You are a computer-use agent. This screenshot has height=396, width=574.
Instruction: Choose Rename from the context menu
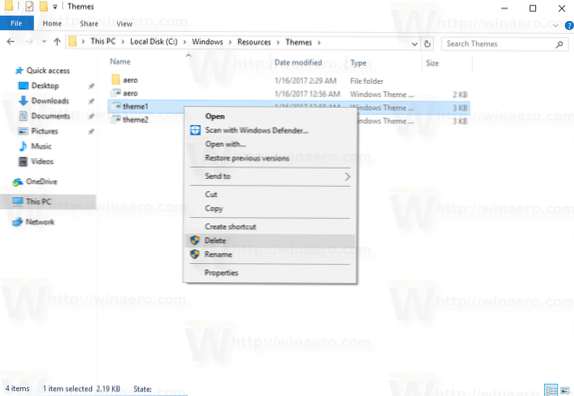pos(218,255)
